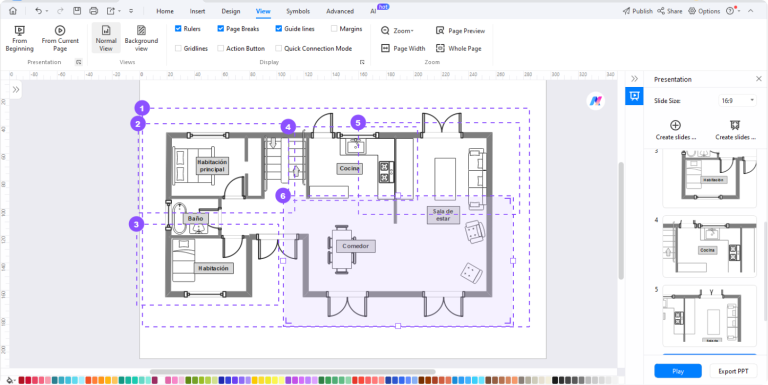Open the Insert ribbon tab
The image size is (768, 385).
(x=197, y=11)
